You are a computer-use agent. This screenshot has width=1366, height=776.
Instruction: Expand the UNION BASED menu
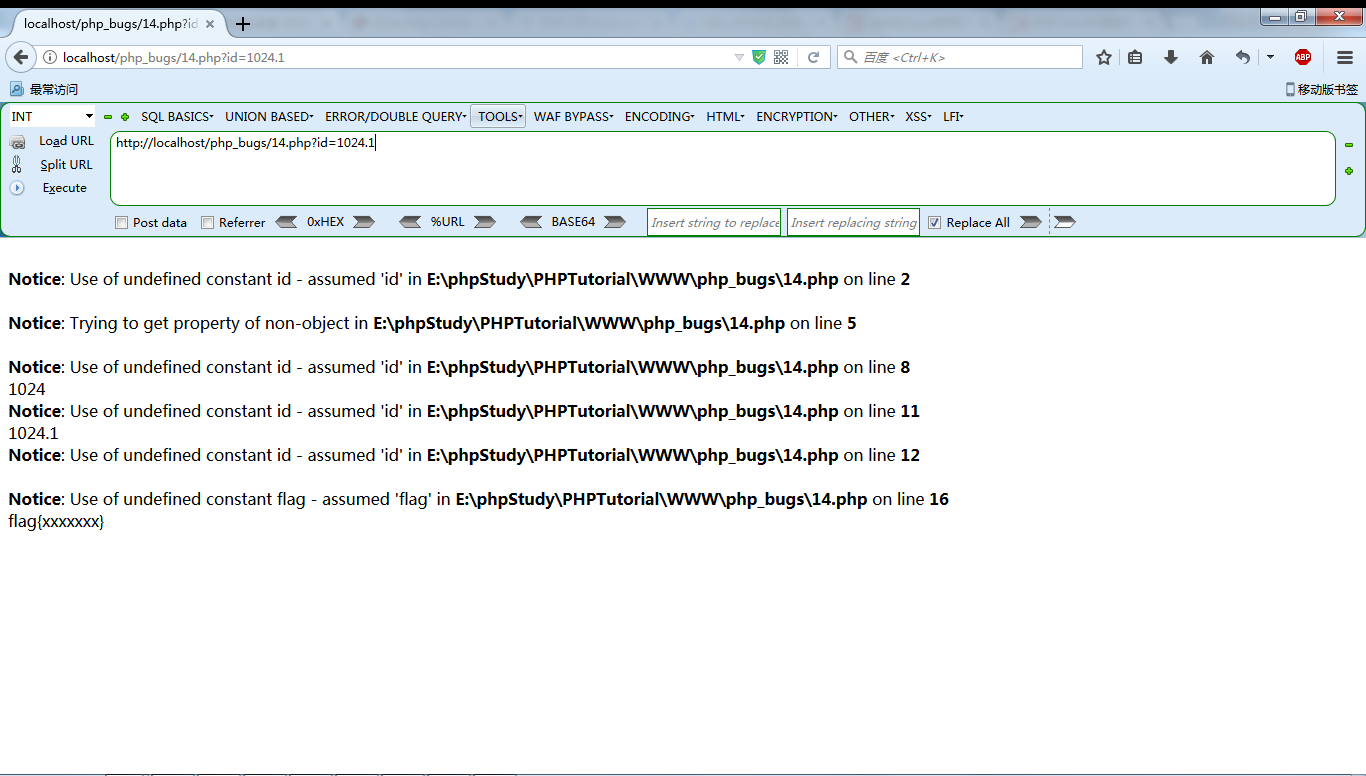click(269, 117)
